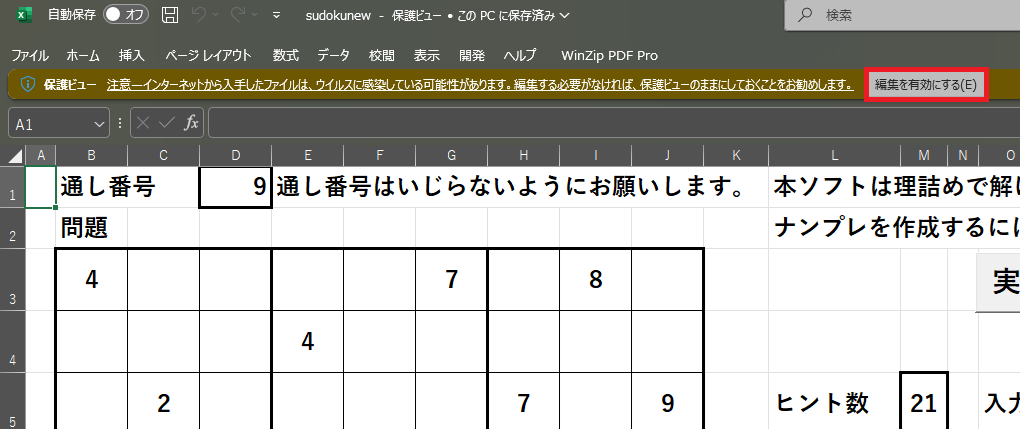Click the Save floppy disk icon
Screen dimensions: 1032x437
(x=170, y=15)
